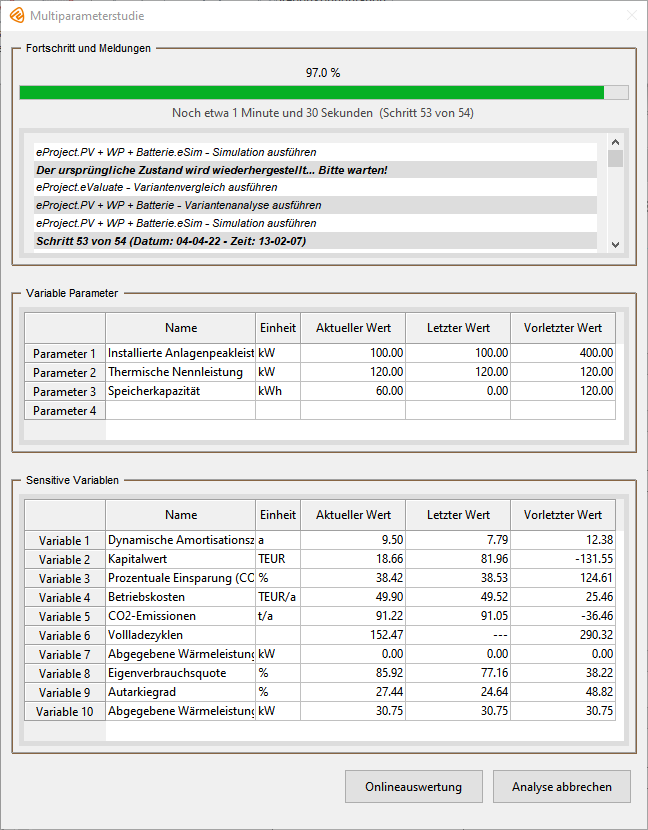Image resolution: width=648 pixels, height=830 pixels.
Task: Click Letzter Wert '---' of Vollladezyklen
Action: point(458,635)
